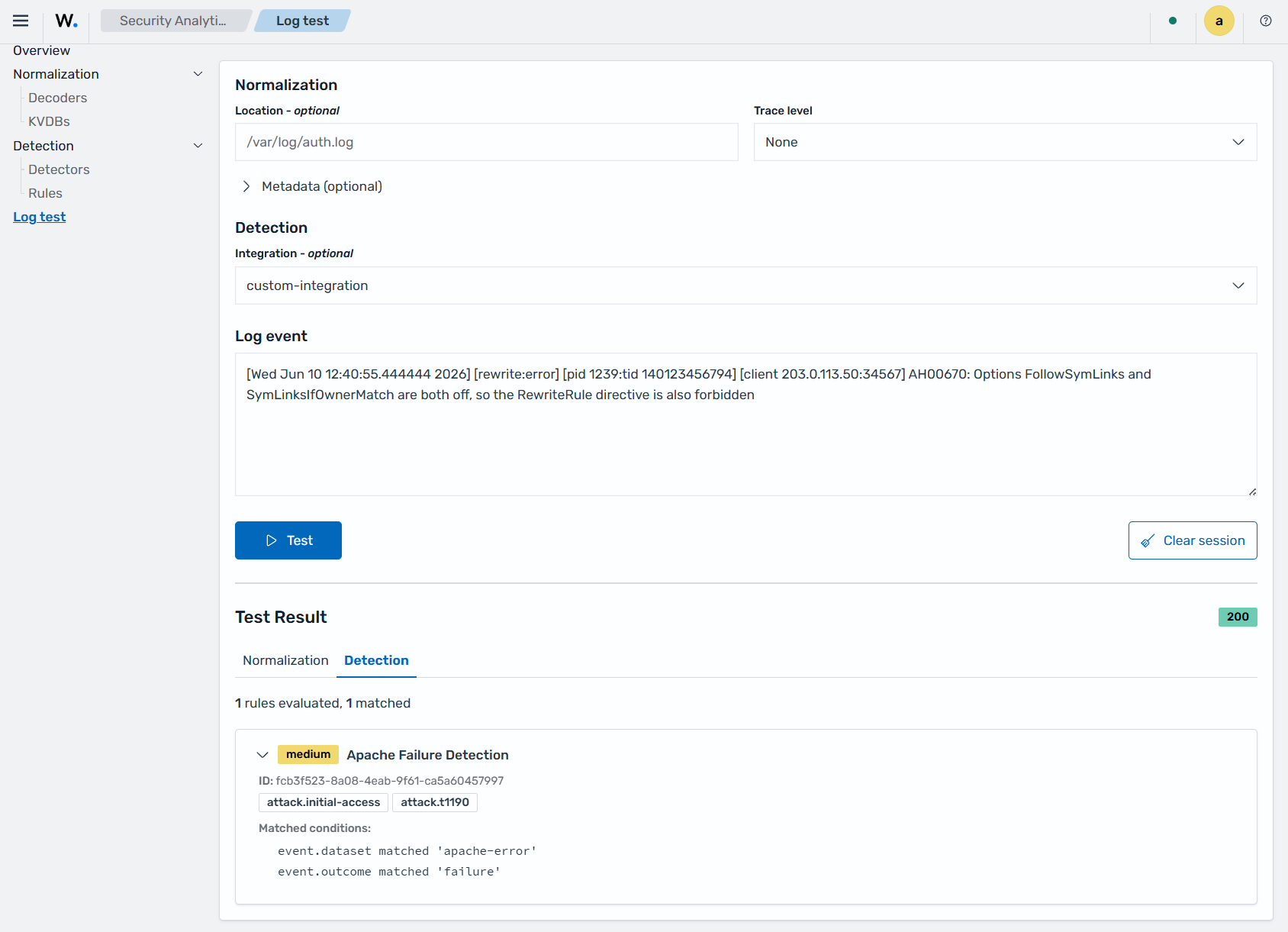Click the rules evaluated summary text
1288x932 pixels.
(x=323, y=703)
